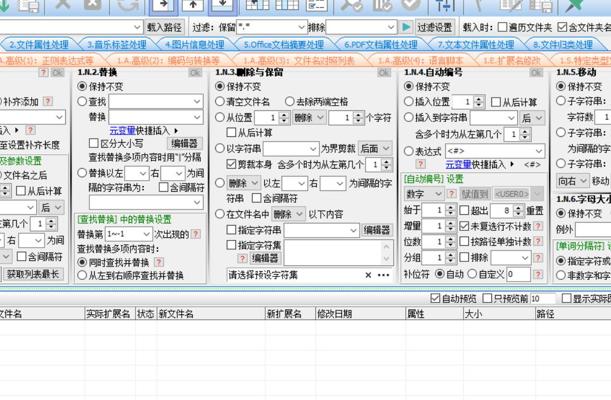Click 元变量 link in replace panel
The image size is (611, 400).
pyautogui.click(x=122, y=130)
